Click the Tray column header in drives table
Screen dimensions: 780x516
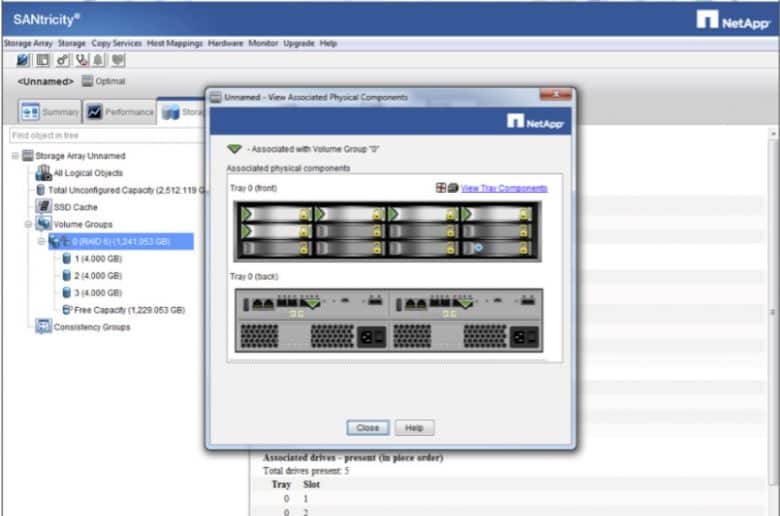281,484
